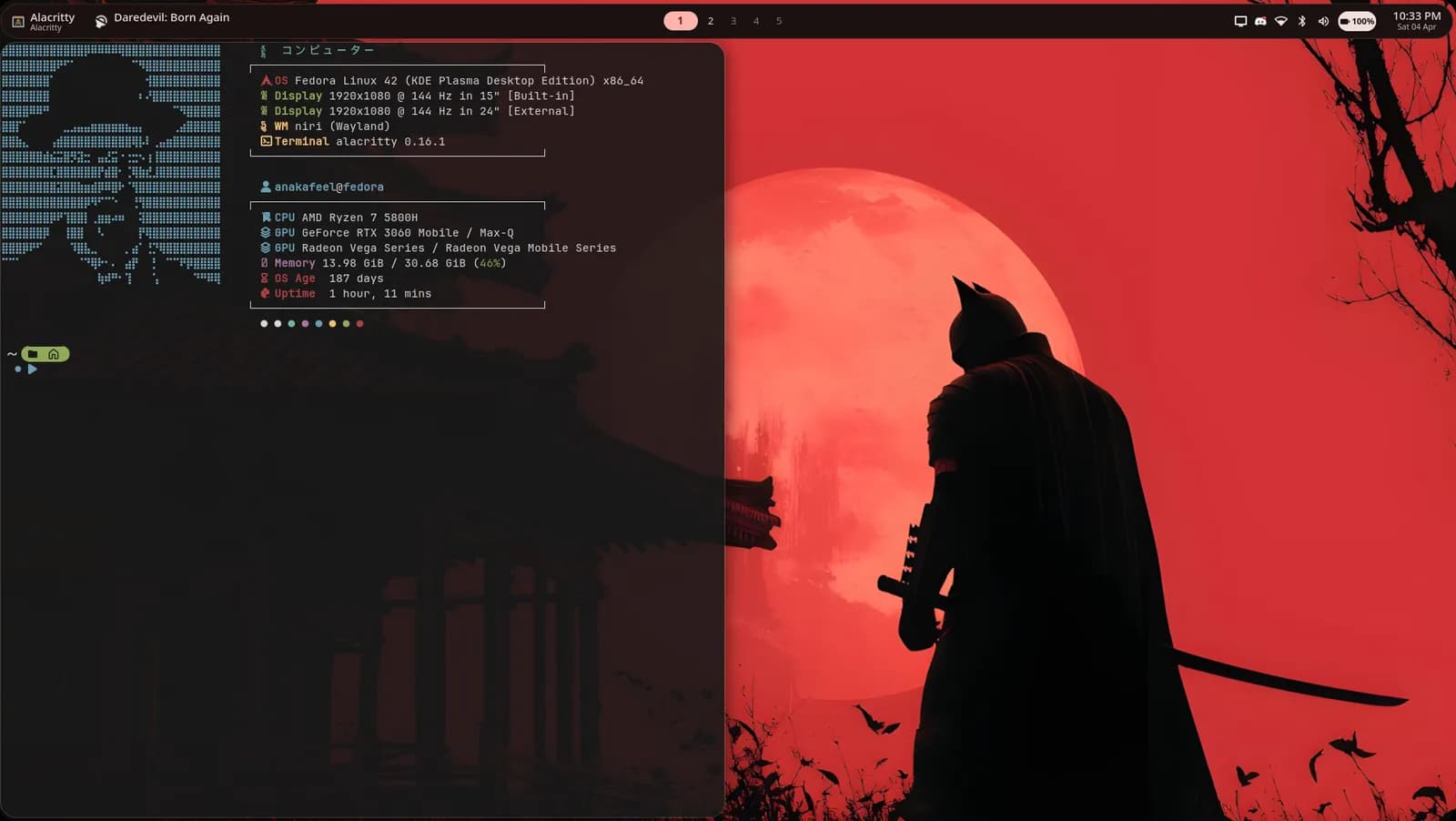Click 'alacritty 0.16.1' terminal version text

click(390, 141)
